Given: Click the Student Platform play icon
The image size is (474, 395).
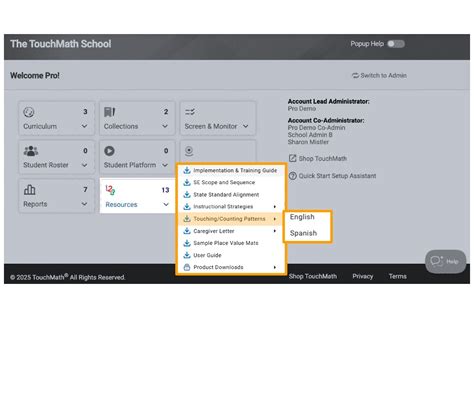Looking at the screenshot, I should [x=109, y=151].
